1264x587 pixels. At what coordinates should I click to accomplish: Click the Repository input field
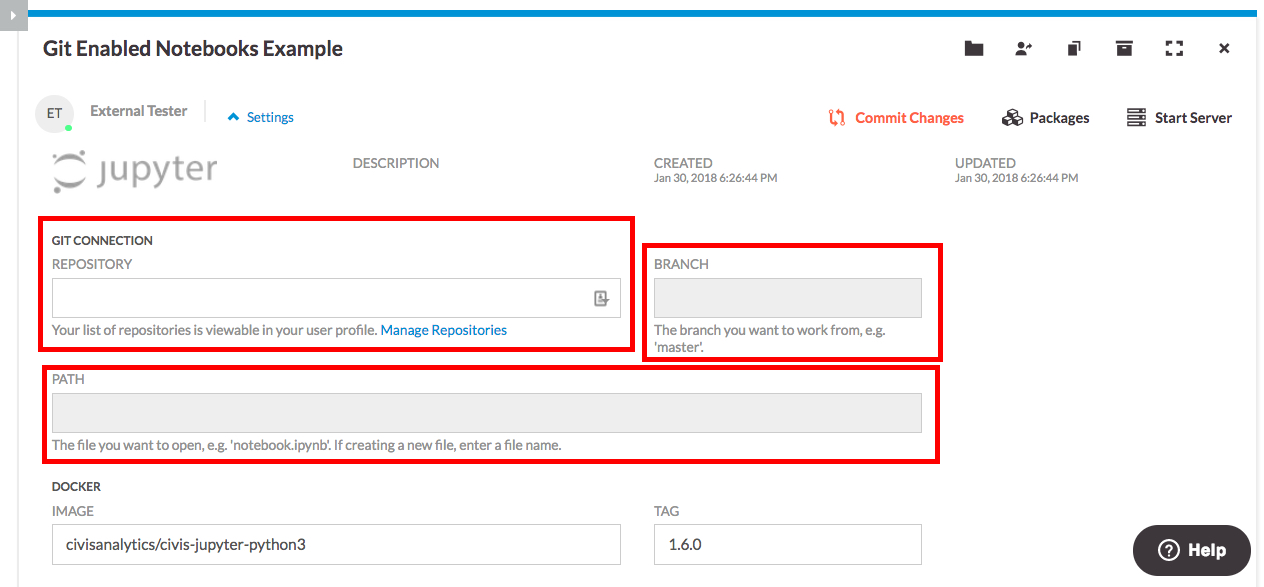click(x=320, y=298)
